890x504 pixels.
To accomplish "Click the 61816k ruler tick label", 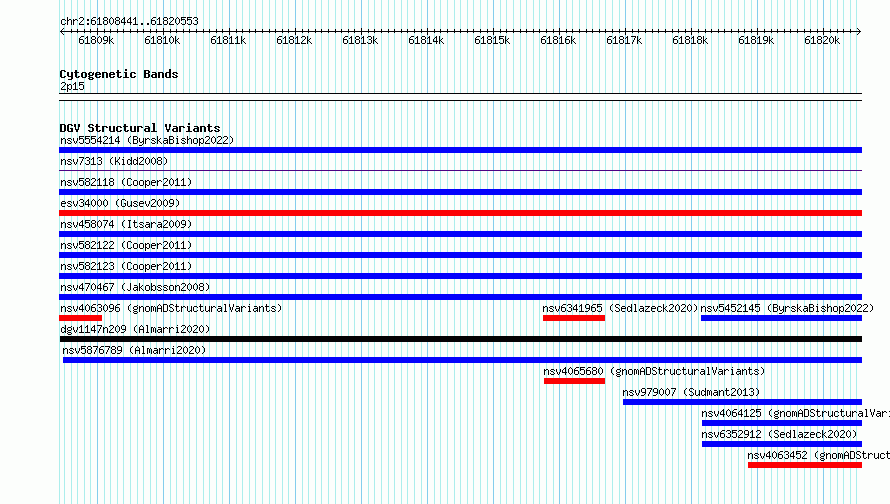I will pyautogui.click(x=558, y=40).
